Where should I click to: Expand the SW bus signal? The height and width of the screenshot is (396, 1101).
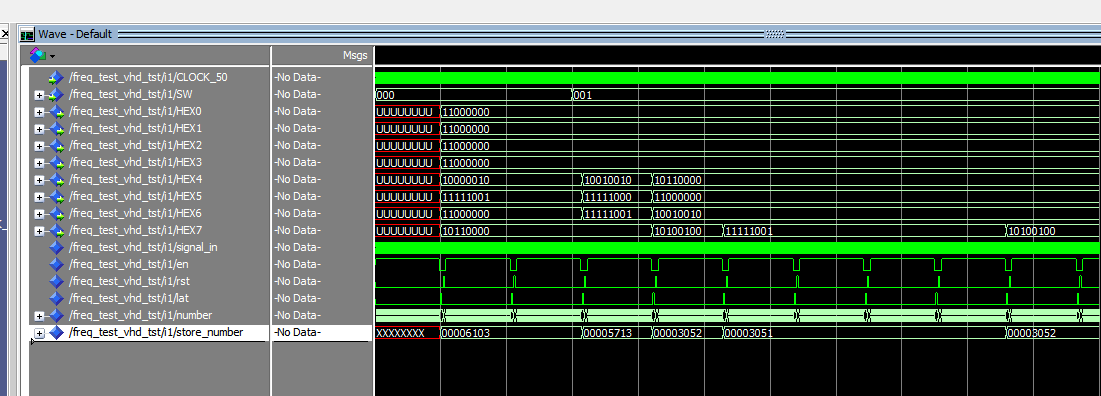click(x=39, y=95)
